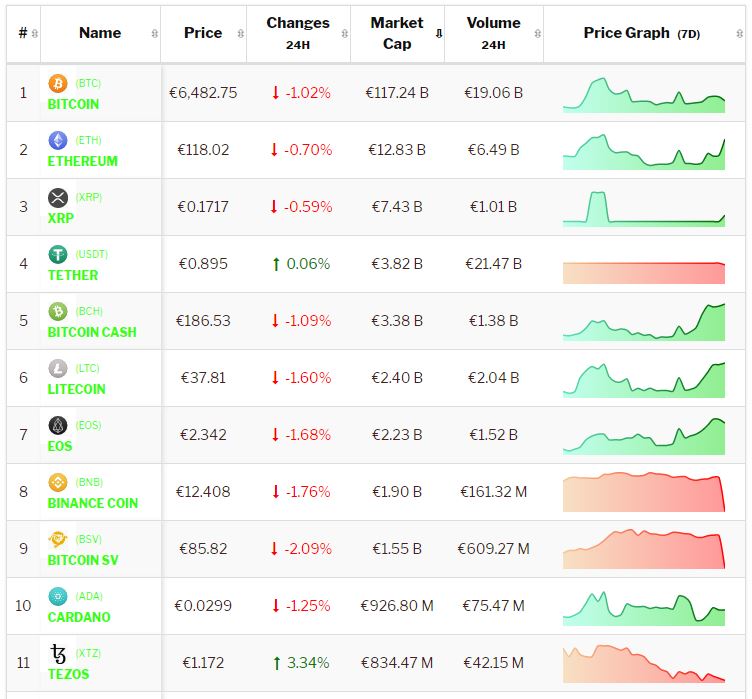Click the Tether coin icon
This screenshot has height=699, width=752.
(57, 254)
